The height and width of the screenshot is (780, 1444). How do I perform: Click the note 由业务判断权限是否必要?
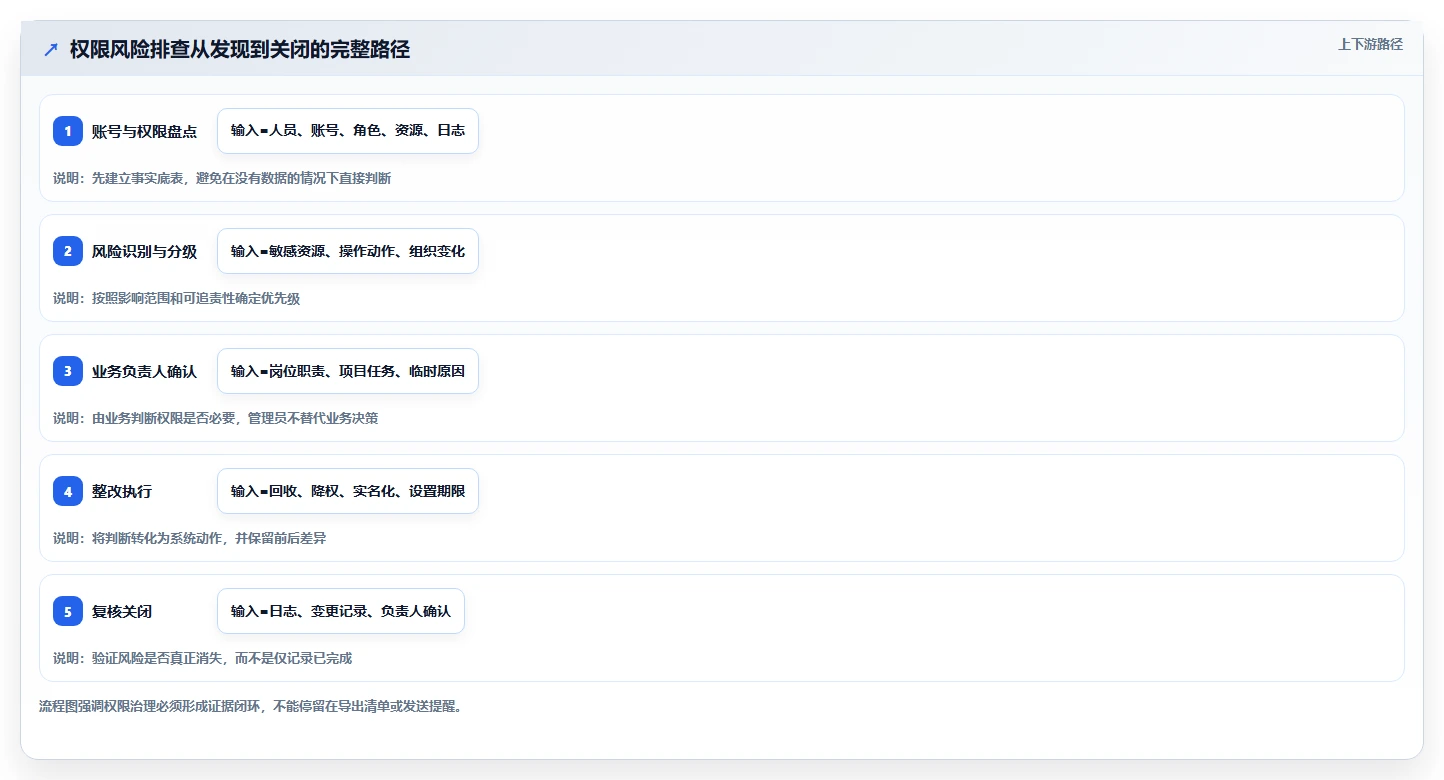point(163,418)
